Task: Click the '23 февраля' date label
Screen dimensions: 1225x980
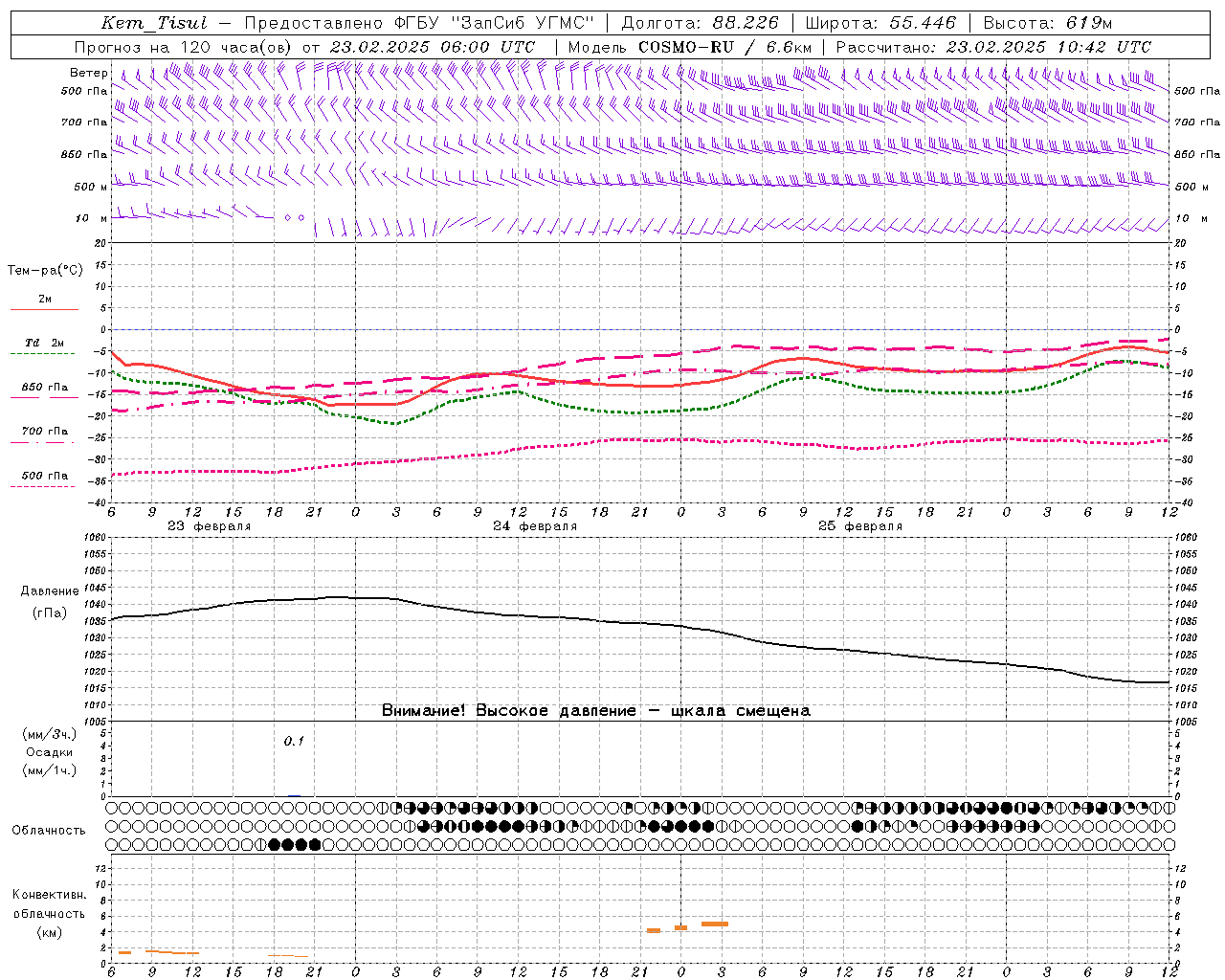Action: point(210,526)
